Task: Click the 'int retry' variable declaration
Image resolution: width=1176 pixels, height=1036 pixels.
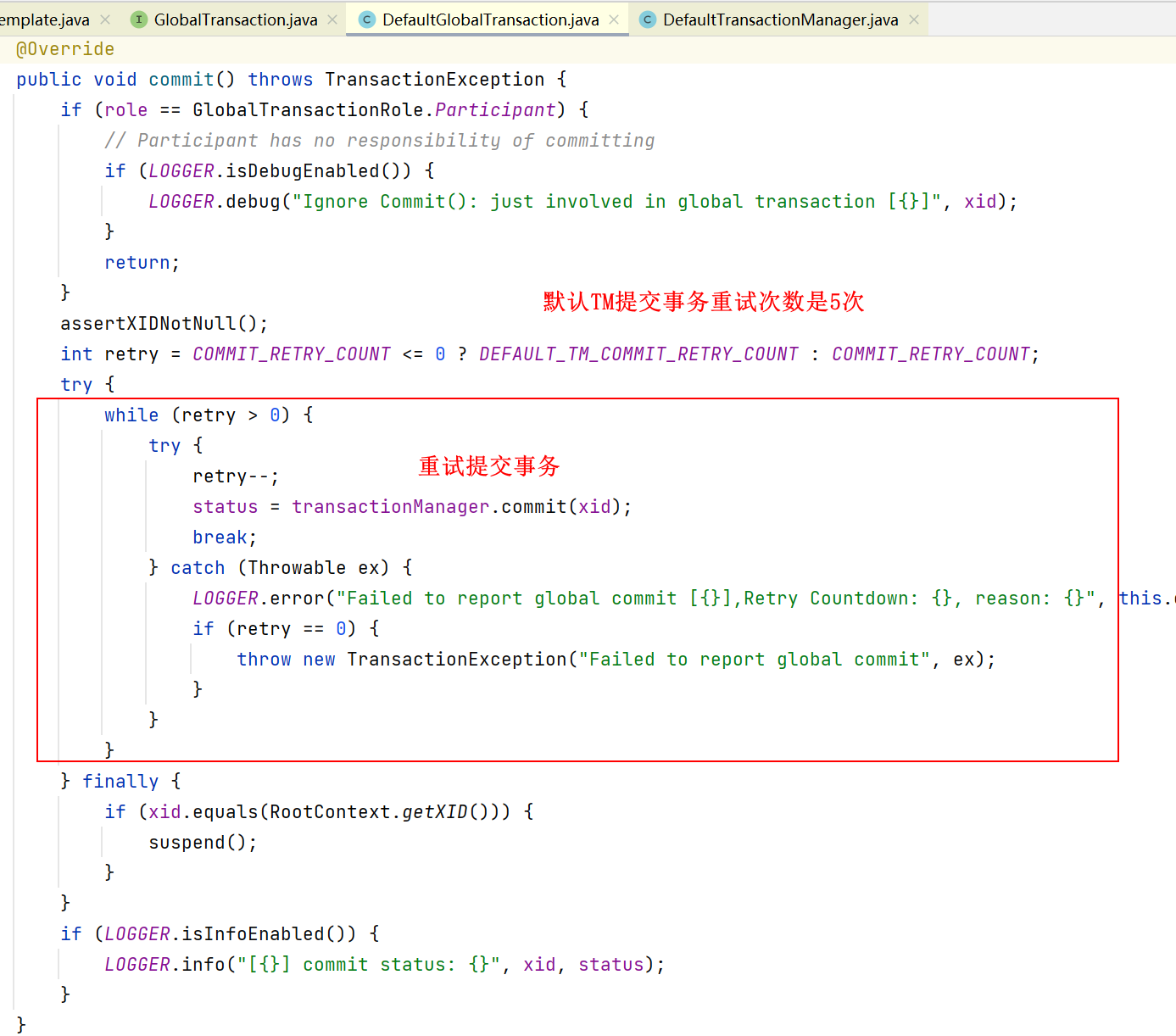Action: 109,354
